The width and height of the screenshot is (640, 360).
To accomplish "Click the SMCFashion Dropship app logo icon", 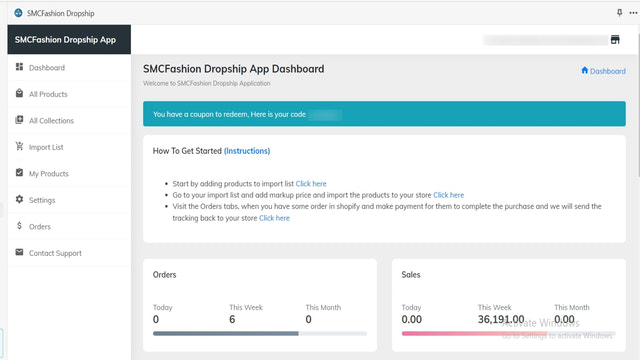I will pyautogui.click(x=18, y=13).
